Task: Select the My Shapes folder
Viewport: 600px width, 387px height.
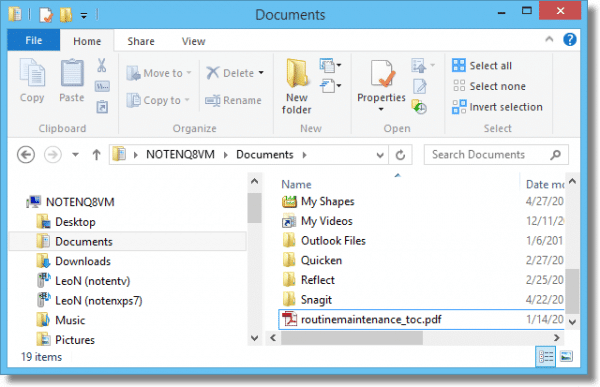Action: [x=327, y=201]
